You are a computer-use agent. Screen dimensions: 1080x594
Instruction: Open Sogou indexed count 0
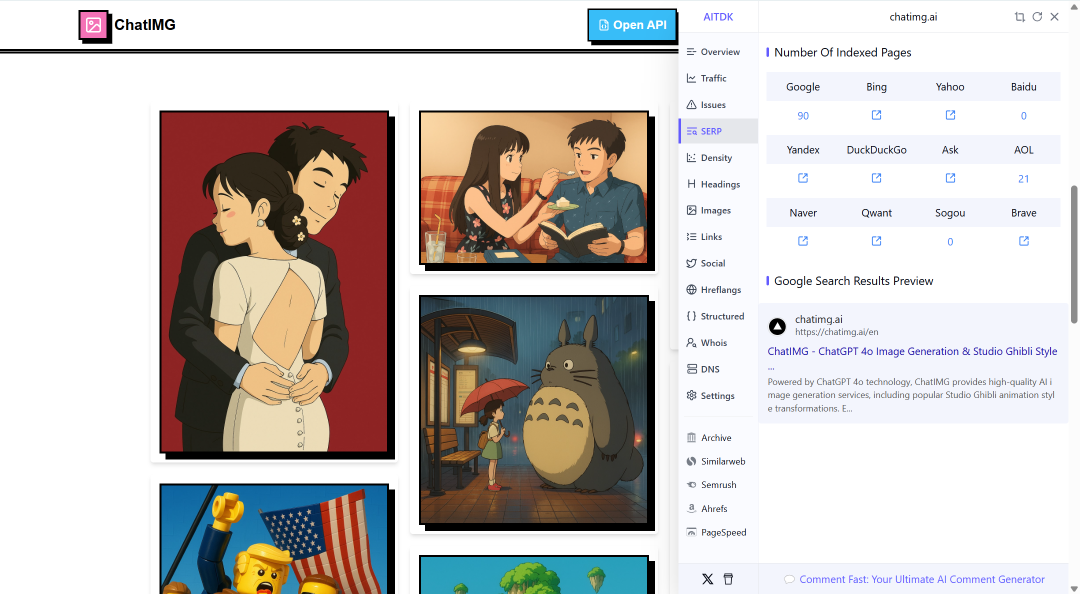click(x=950, y=242)
